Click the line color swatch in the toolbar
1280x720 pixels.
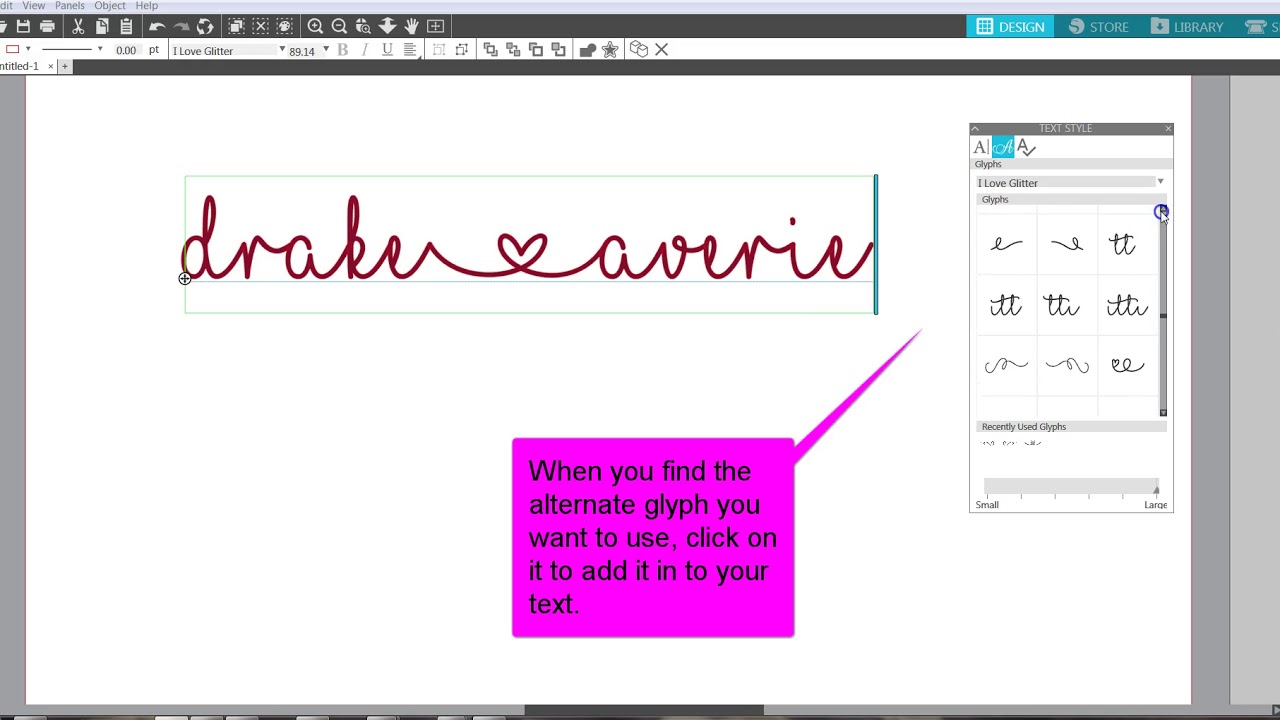(12, 50)
